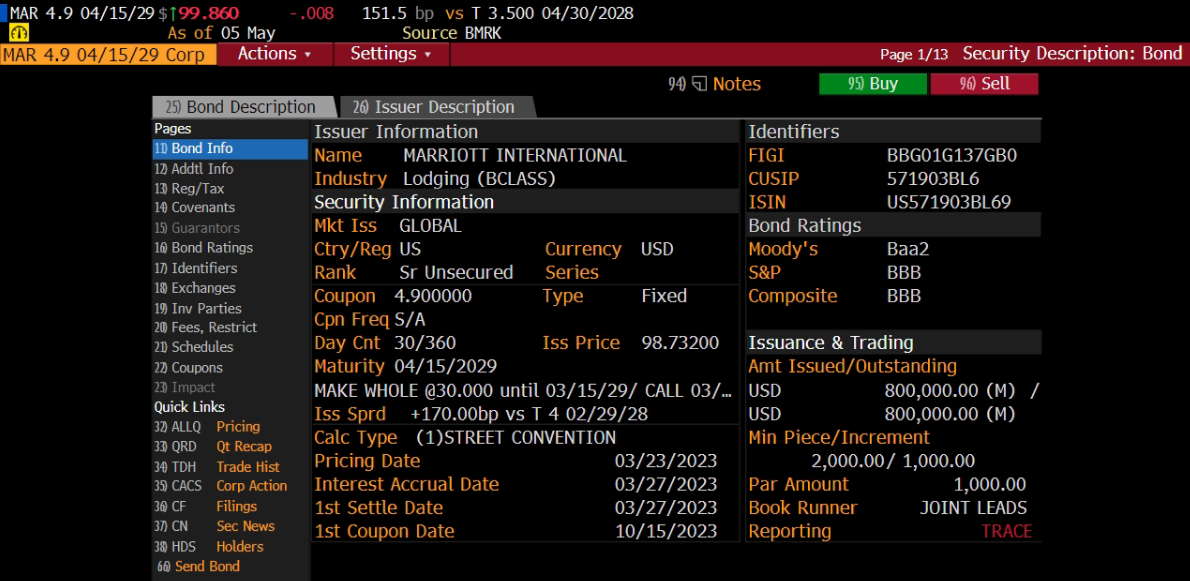Open the CACS Corp Action quick link

(x=220, y=485)
